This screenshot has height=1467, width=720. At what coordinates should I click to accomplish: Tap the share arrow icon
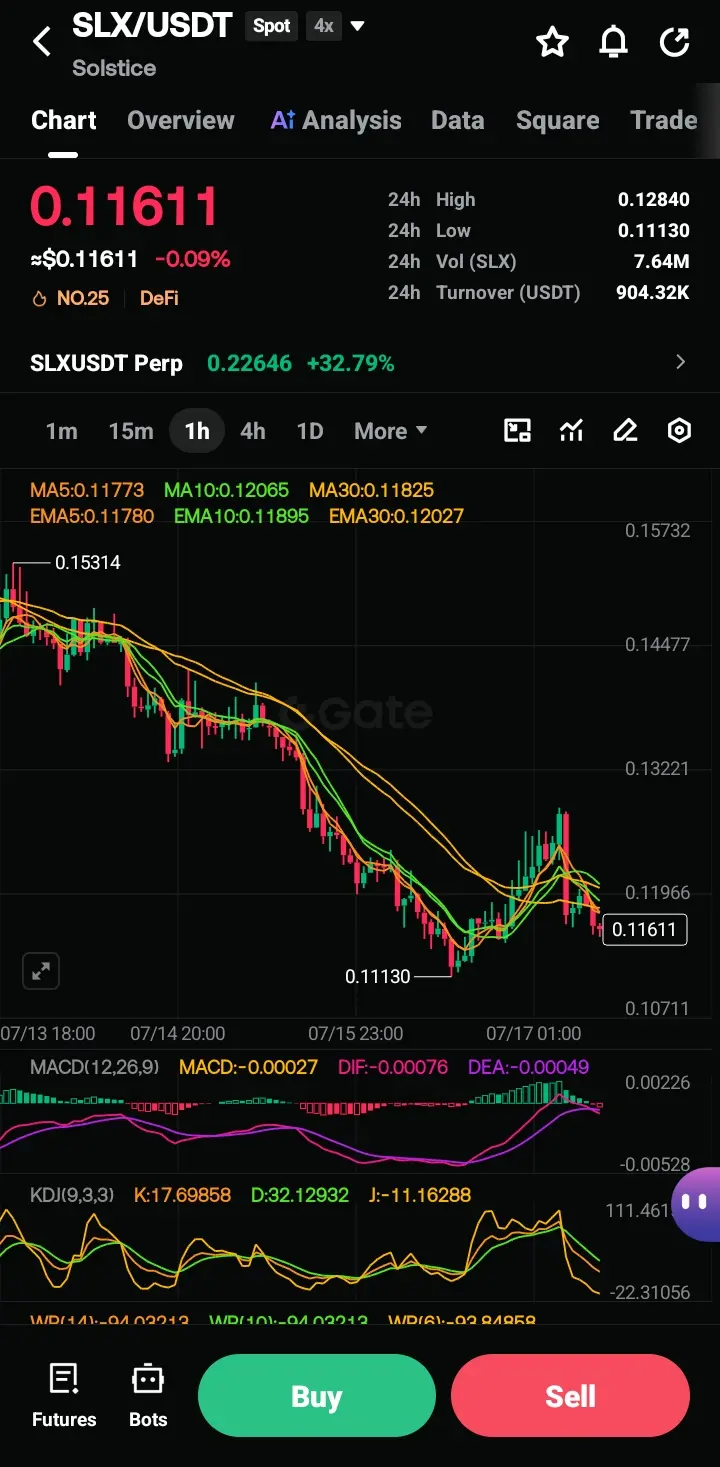pyautogui.click(x=675, y=42)
